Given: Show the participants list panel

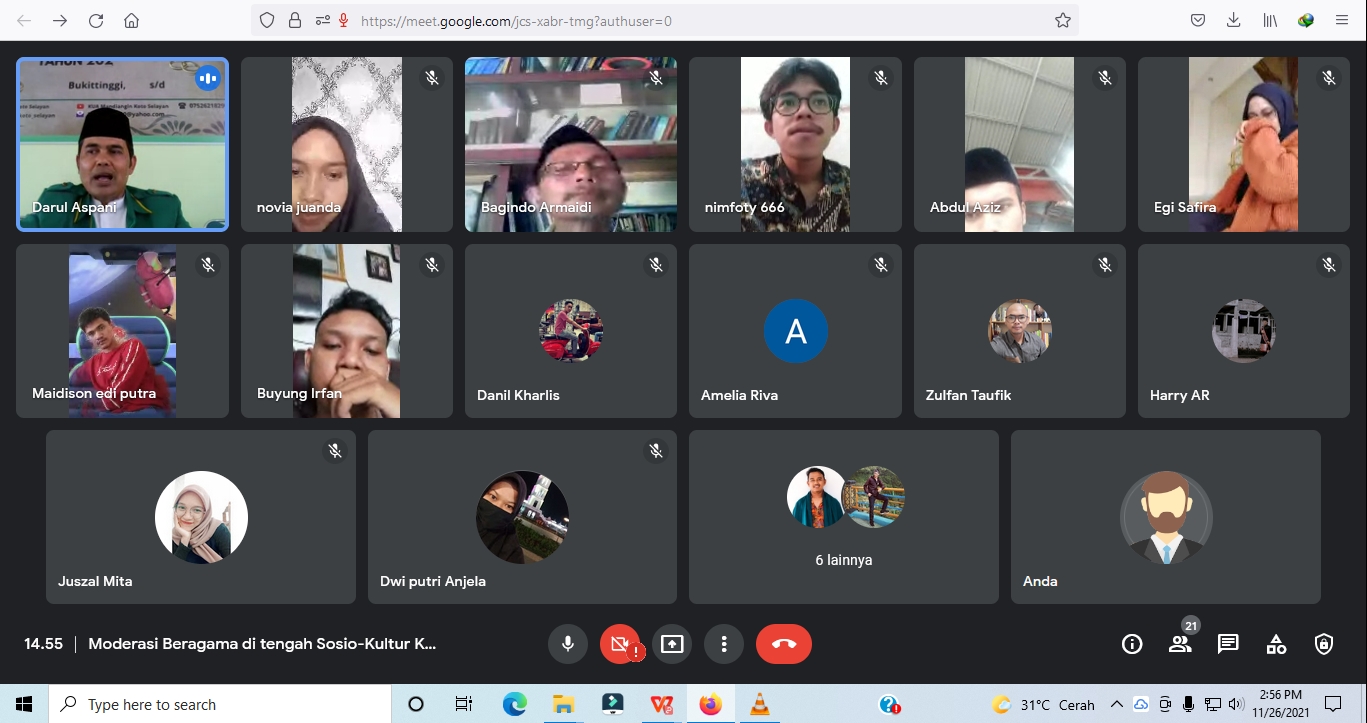Looking at the screenshot, I should coord(1180,644).
